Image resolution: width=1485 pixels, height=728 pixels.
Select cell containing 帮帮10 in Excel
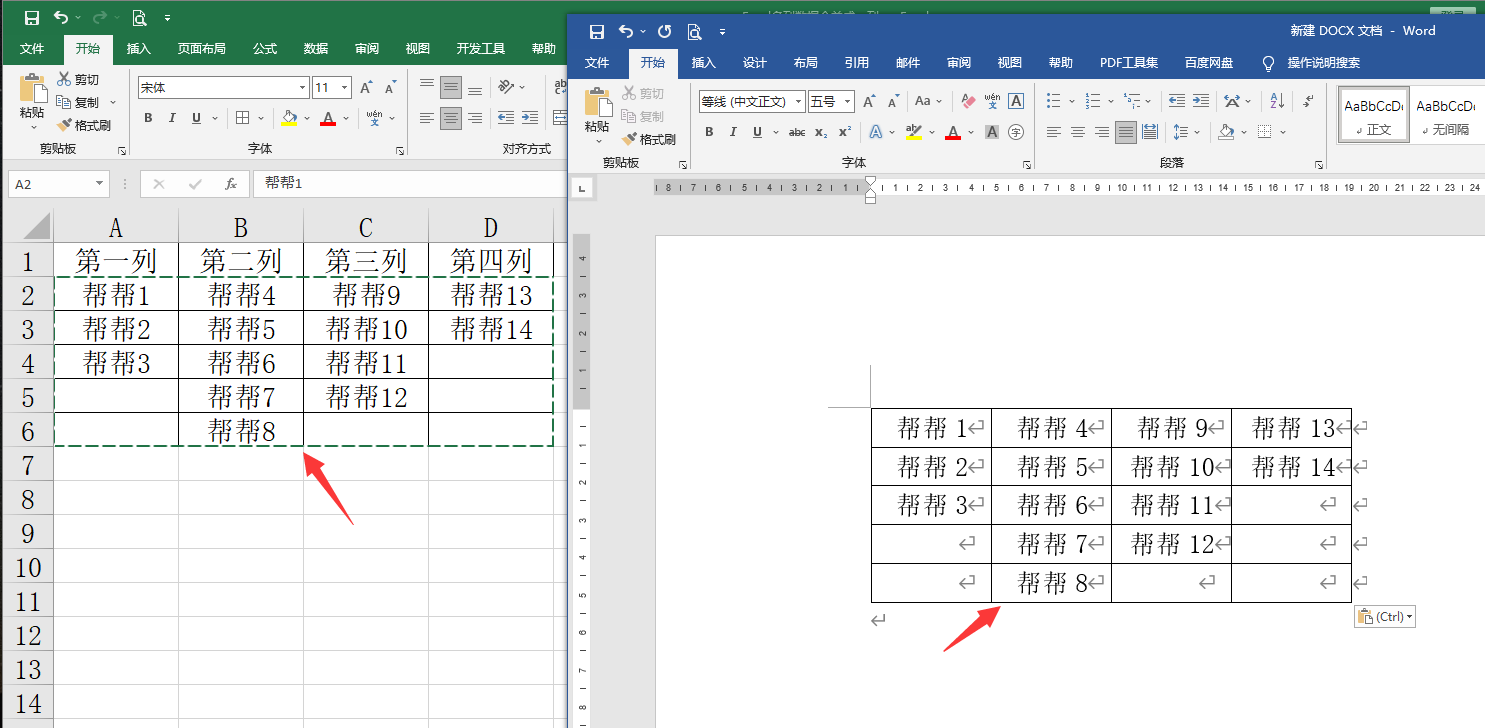[366, 328]
